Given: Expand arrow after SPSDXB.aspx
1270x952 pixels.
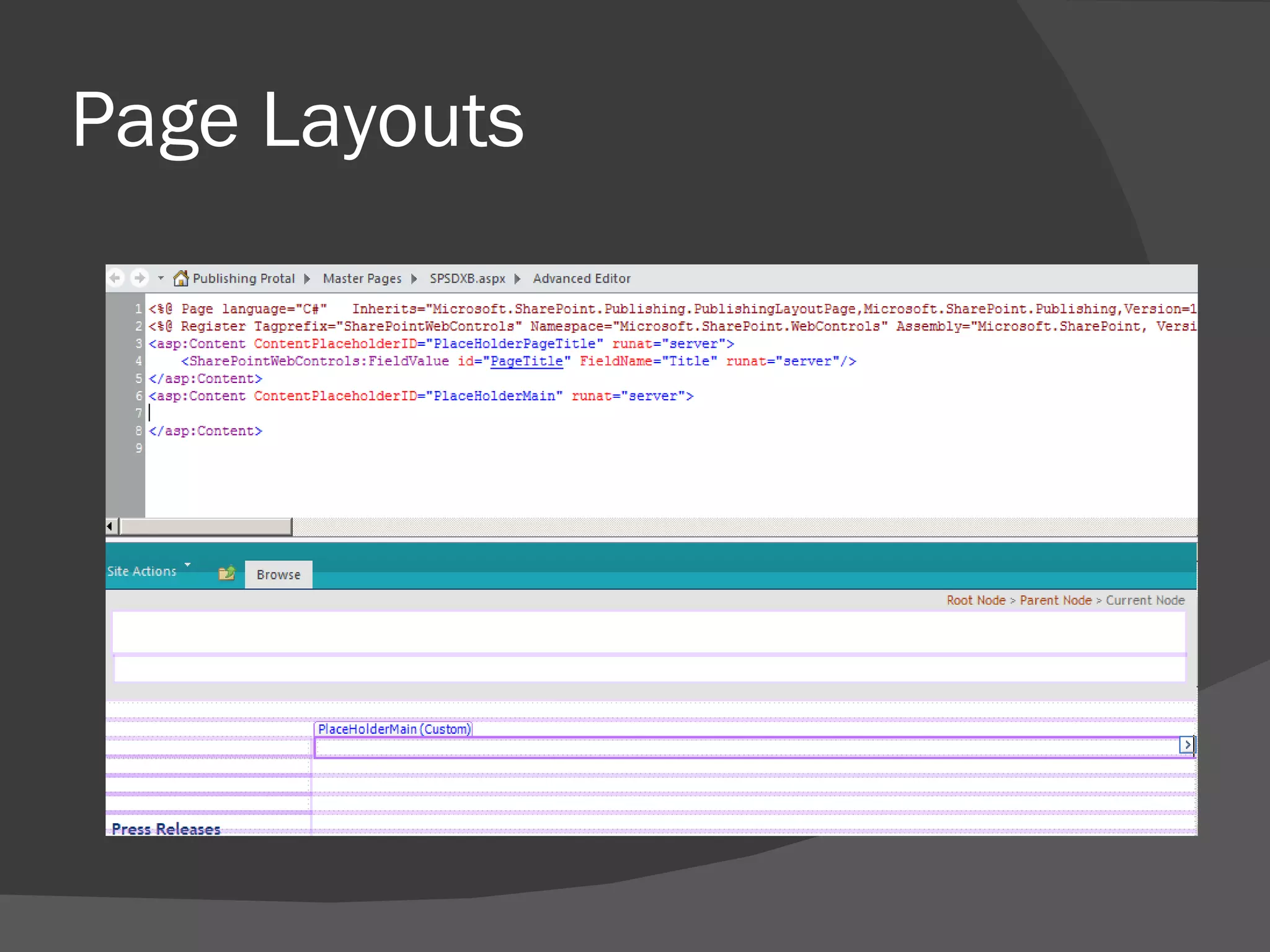Looking at the screenshot, I should (517, 279).
